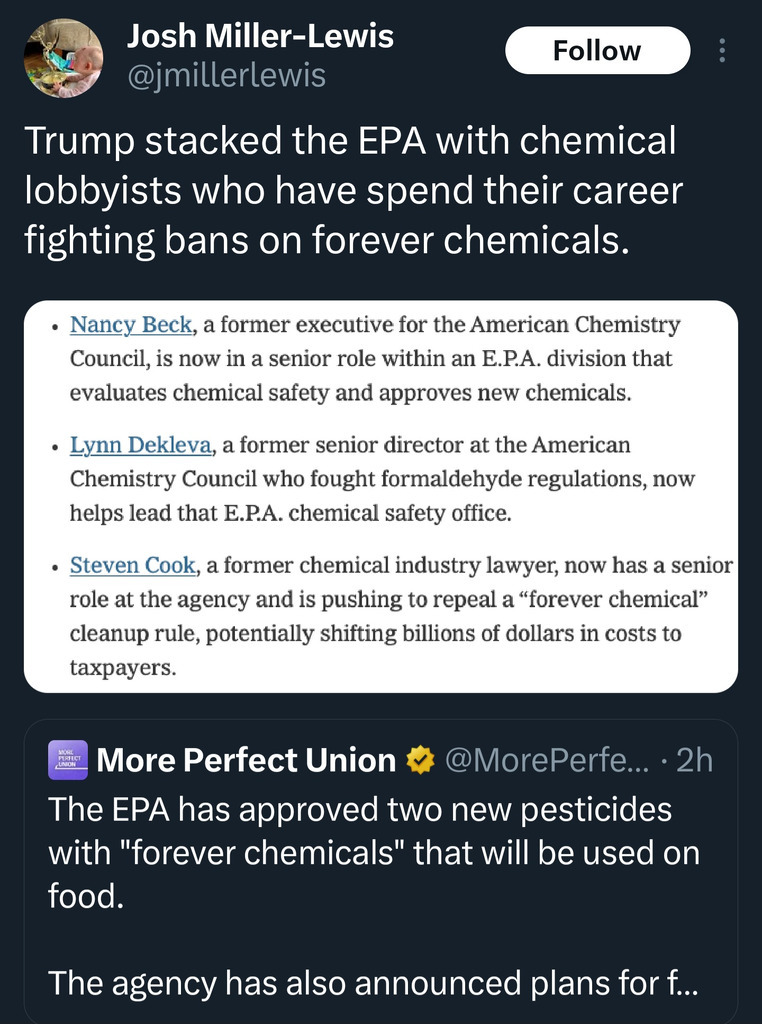
Task: Click the gold verified badge
Action: point(420,761)
